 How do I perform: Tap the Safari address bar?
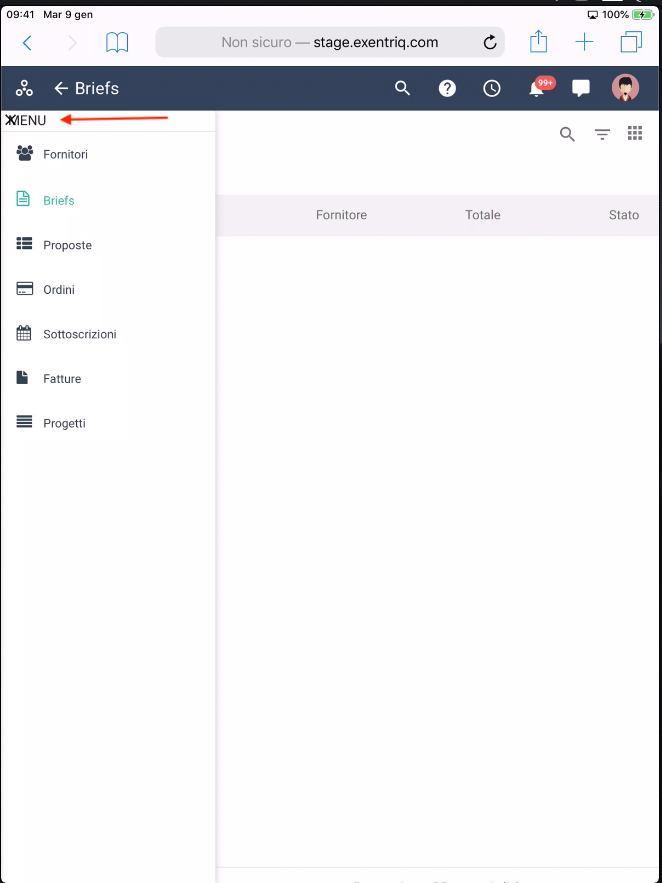coord(330,43)
